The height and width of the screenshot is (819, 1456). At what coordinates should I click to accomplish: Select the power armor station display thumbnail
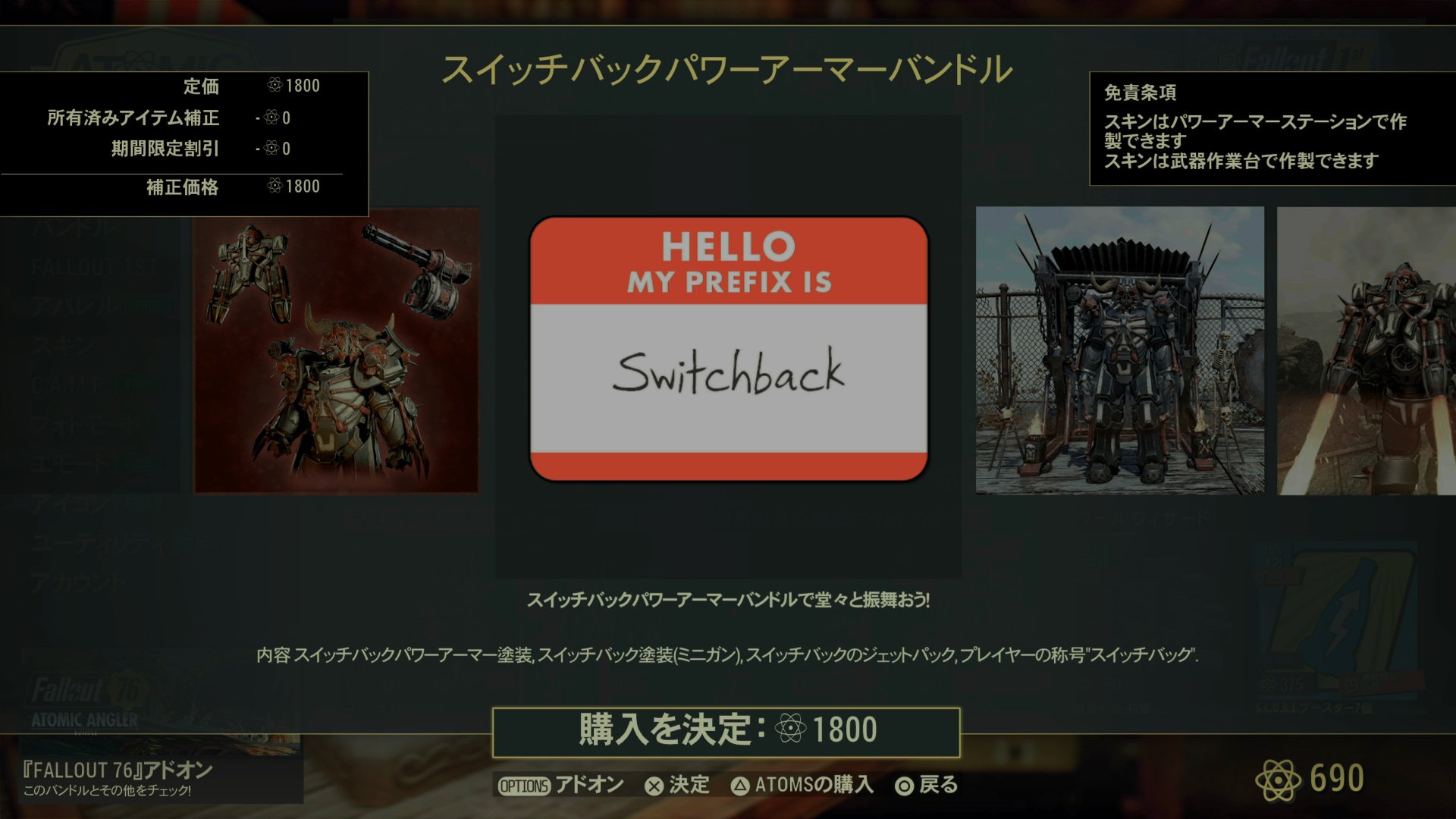click(x=1120, y=350)
